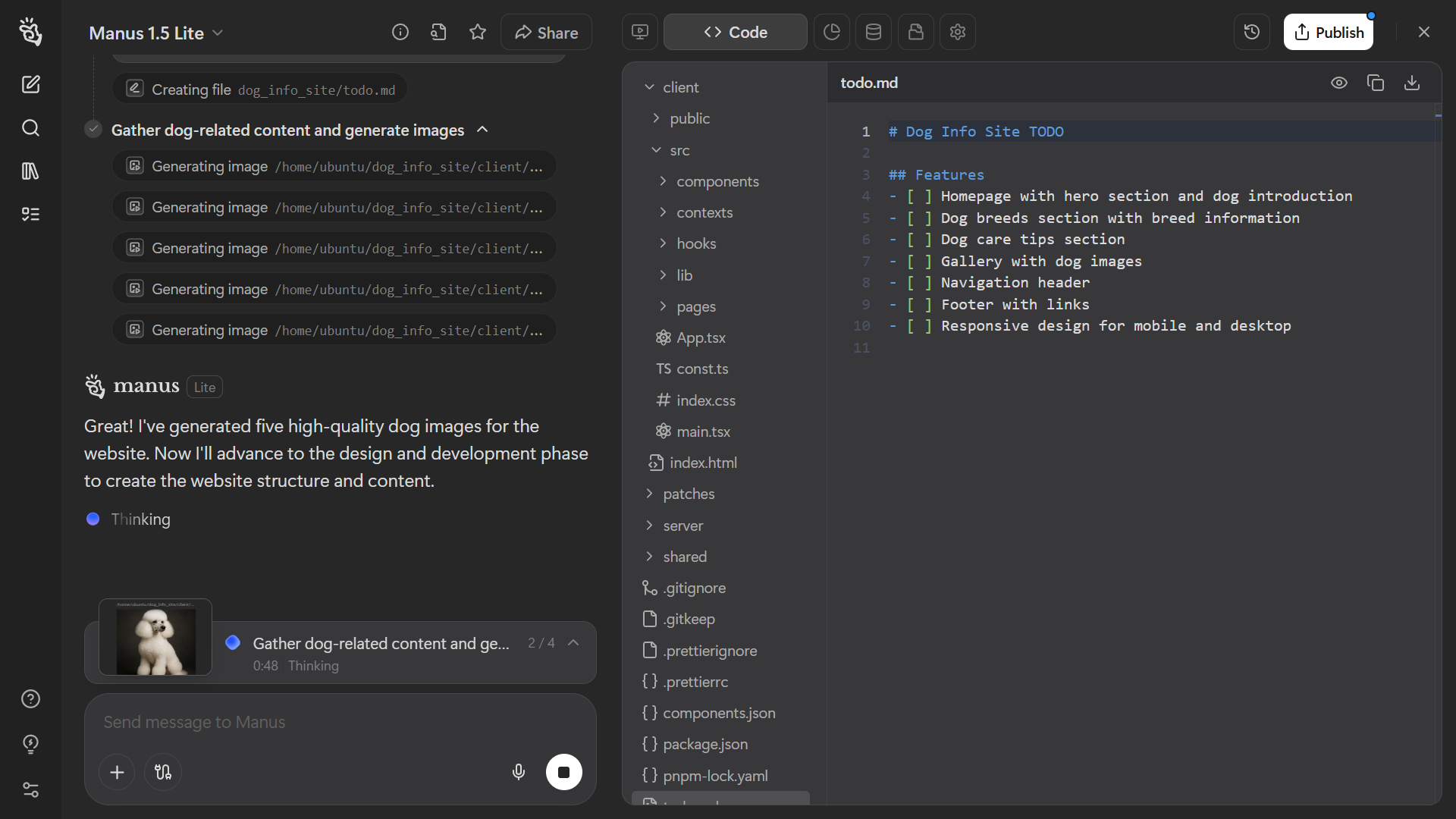Copy the todo.md contents
This screenshot has height=819, width=1456.
[1376, 83]
